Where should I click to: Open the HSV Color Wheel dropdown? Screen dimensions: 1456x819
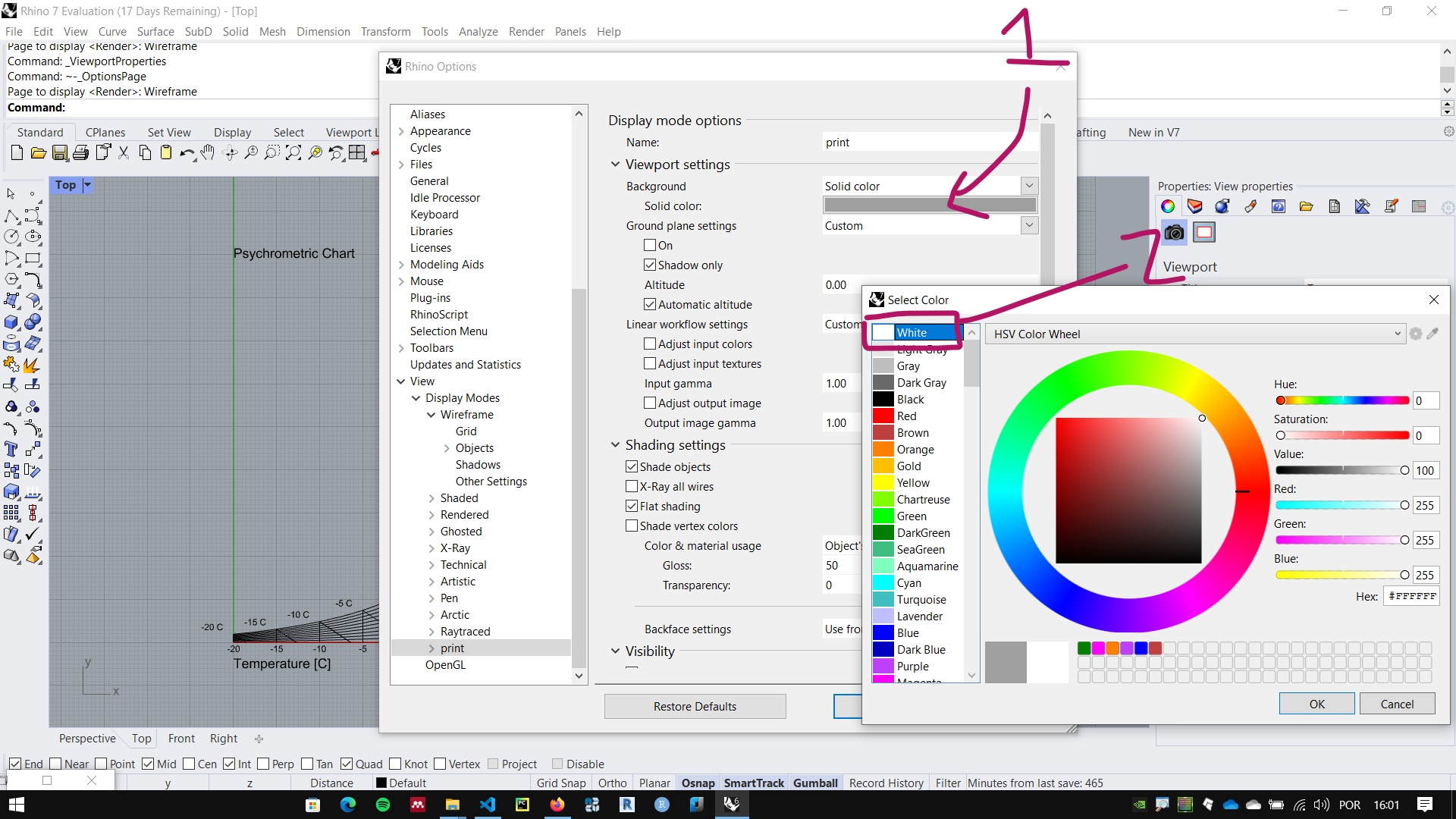pyautogui.click(x=1195, y=334)
